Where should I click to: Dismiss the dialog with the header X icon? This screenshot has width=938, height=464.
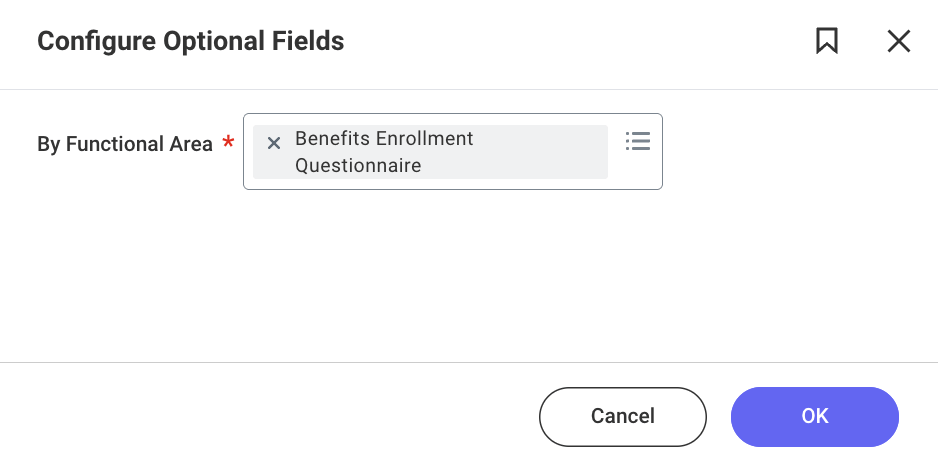click(x=899, y=41)
